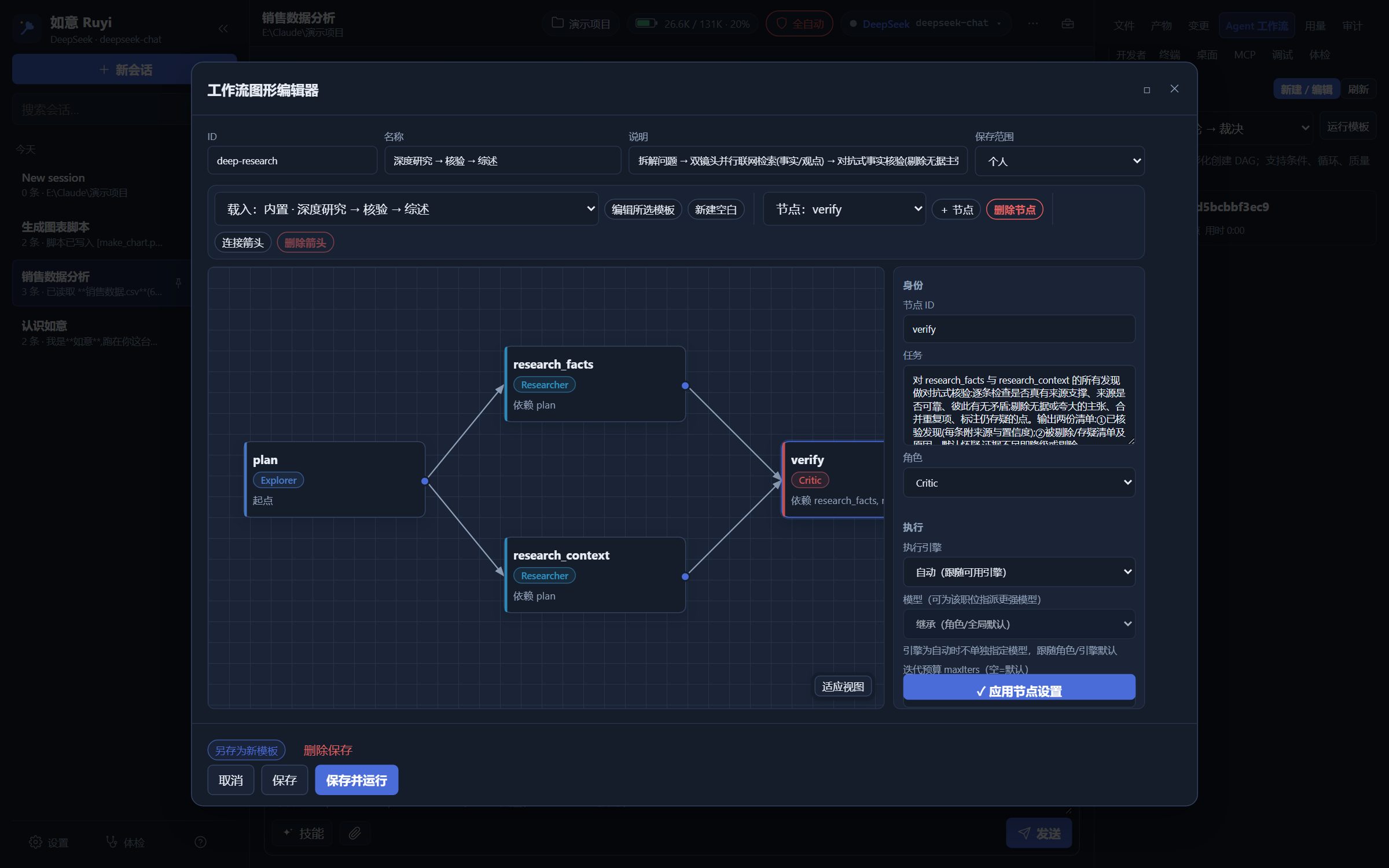Switch to 文件 tab
Viewport: 1389px width, 868px height.
[1124, 25]
